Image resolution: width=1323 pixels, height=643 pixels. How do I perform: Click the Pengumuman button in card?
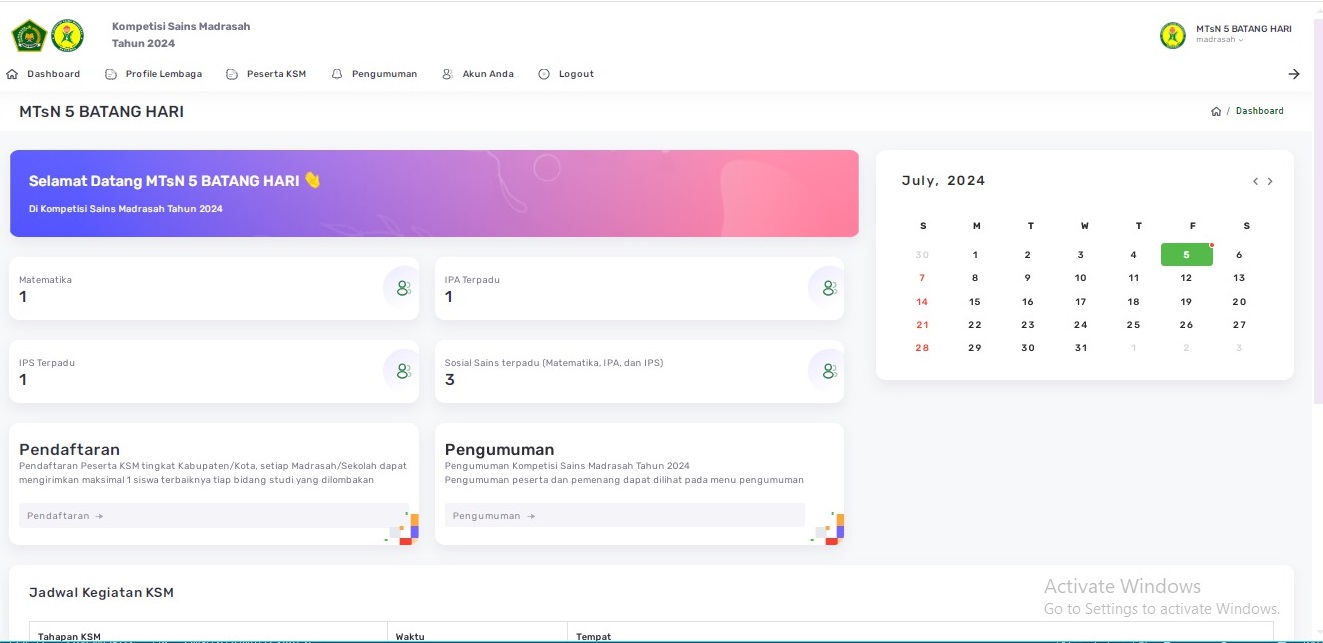(624, 516)
